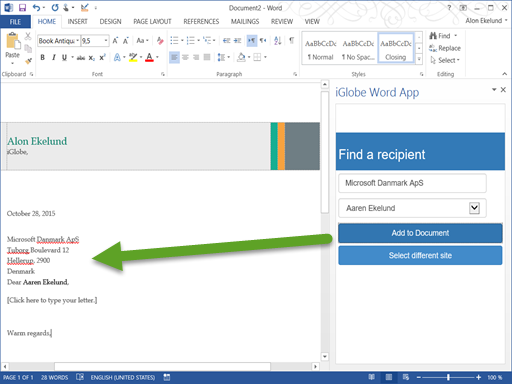This screenshot has height=384, width=512.
Task: Toggle Subscript formatting
Action: pos(92,58)
